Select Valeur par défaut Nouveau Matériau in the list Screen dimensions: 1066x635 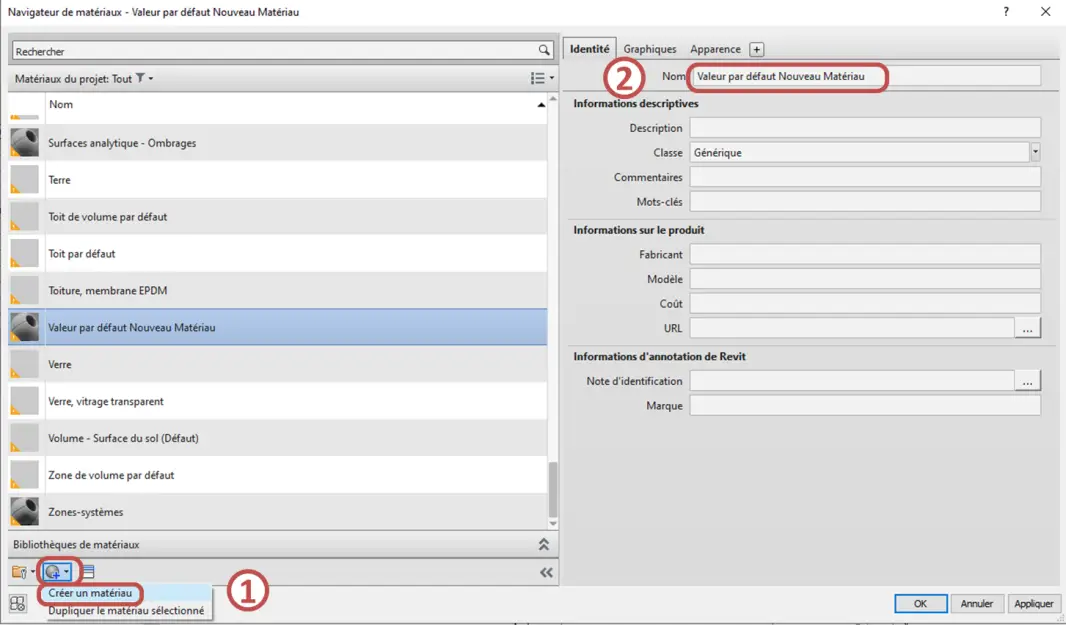click(x=277, y=327)
